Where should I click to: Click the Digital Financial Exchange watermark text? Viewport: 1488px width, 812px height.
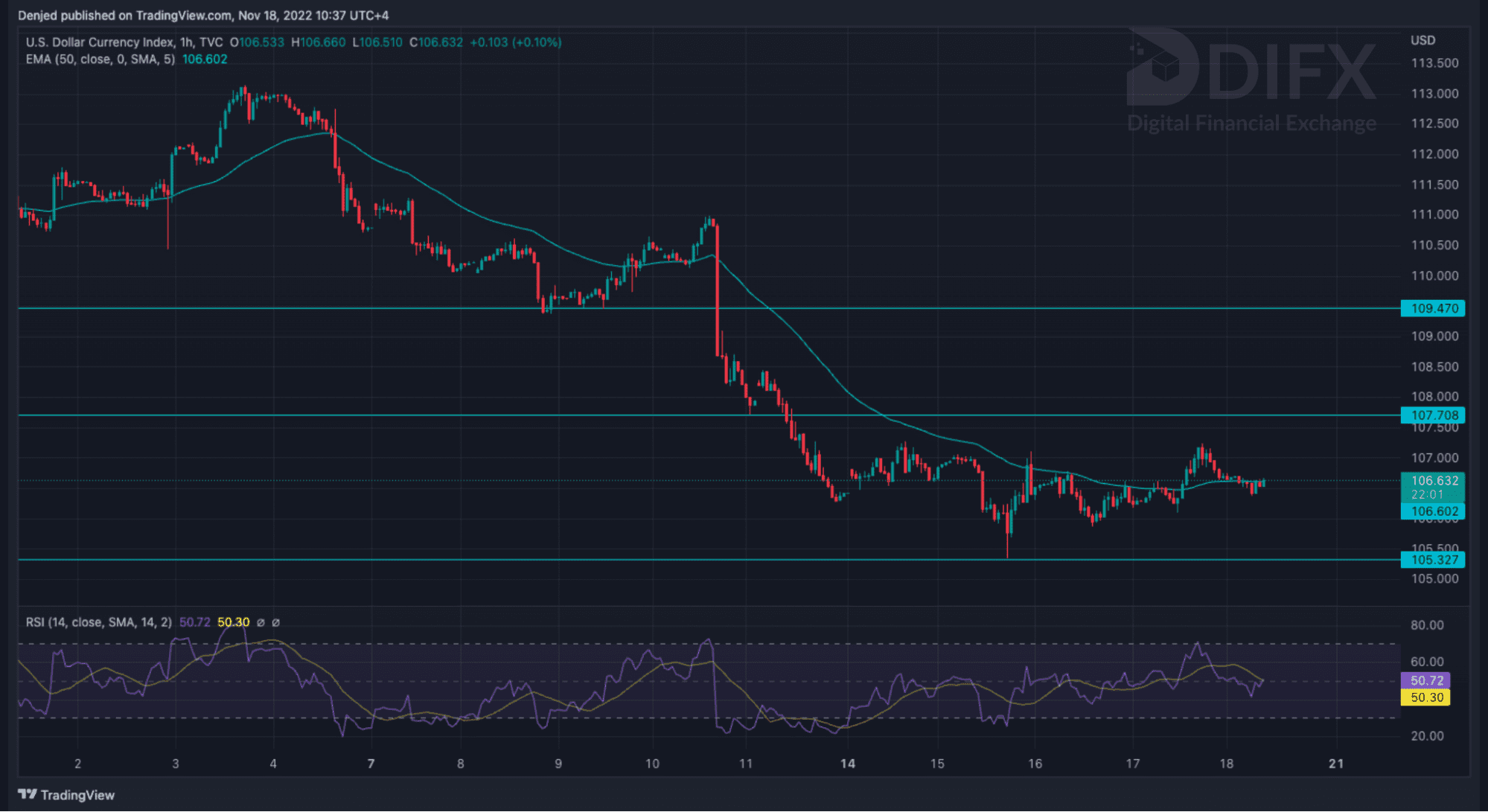tap(1251, 123)
